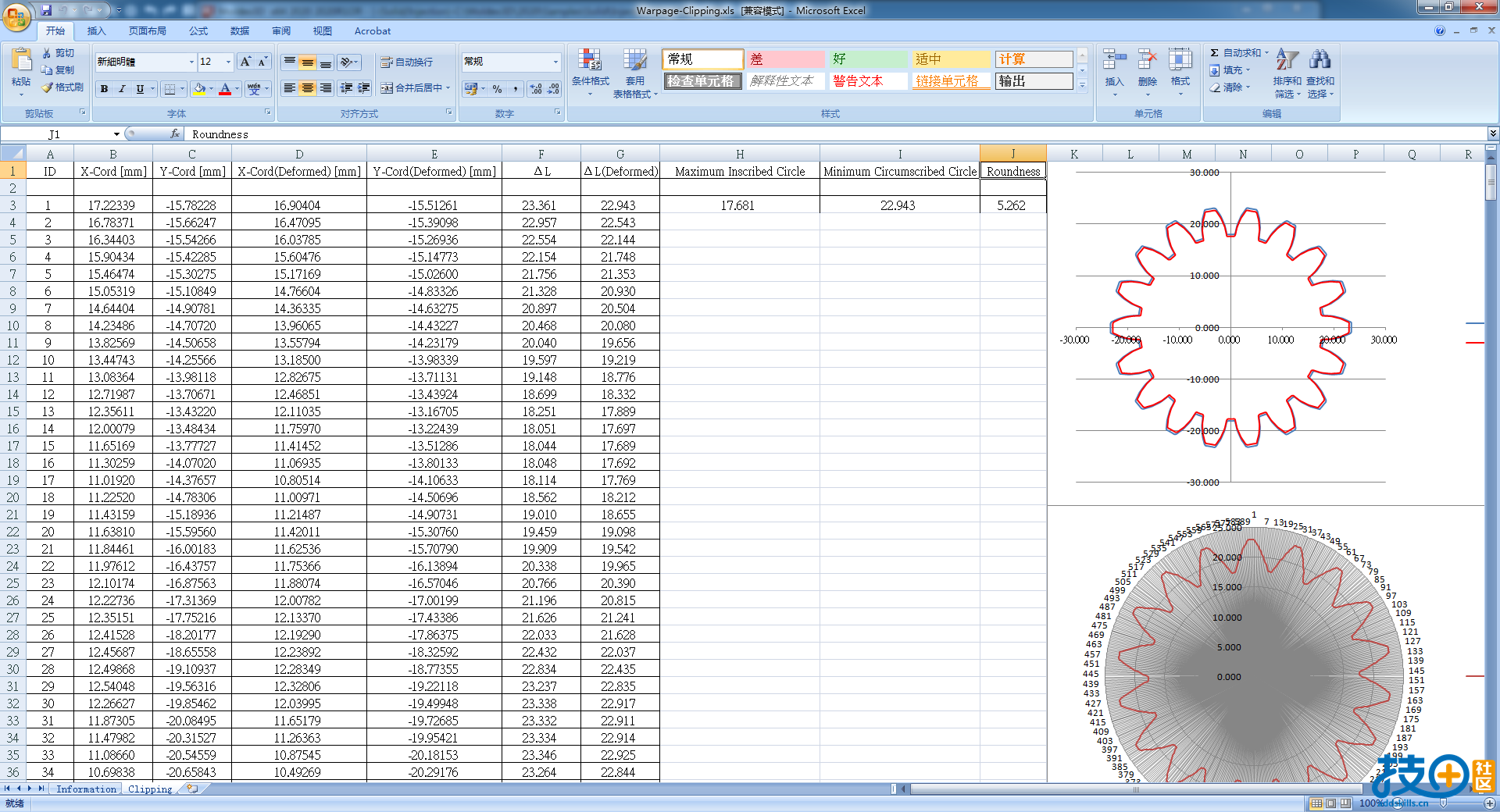
Task: Activate the Format Painter 格式刷
Action: tap(62, 87)
